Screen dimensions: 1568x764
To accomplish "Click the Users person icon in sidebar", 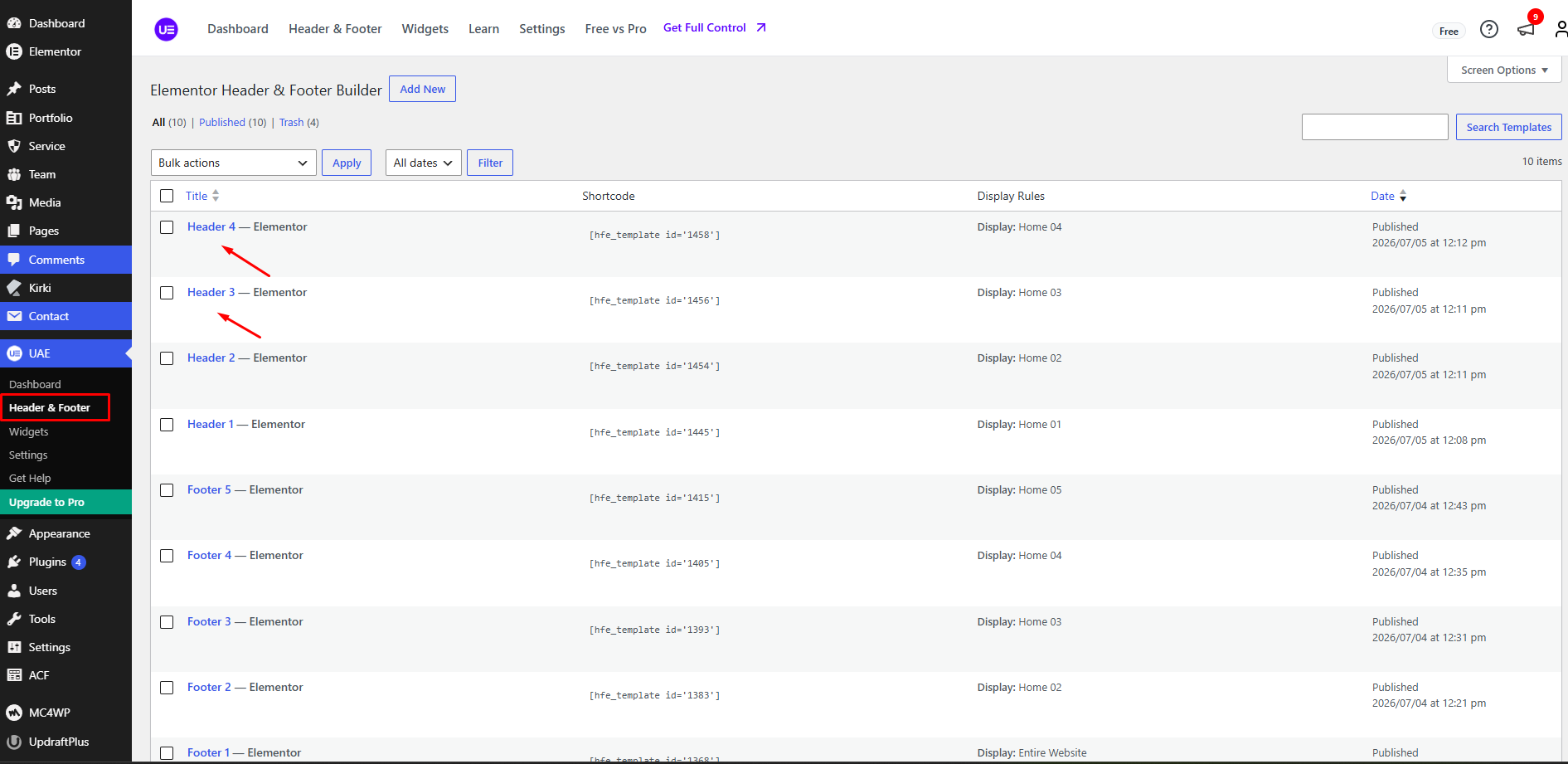I will [14, 591].
